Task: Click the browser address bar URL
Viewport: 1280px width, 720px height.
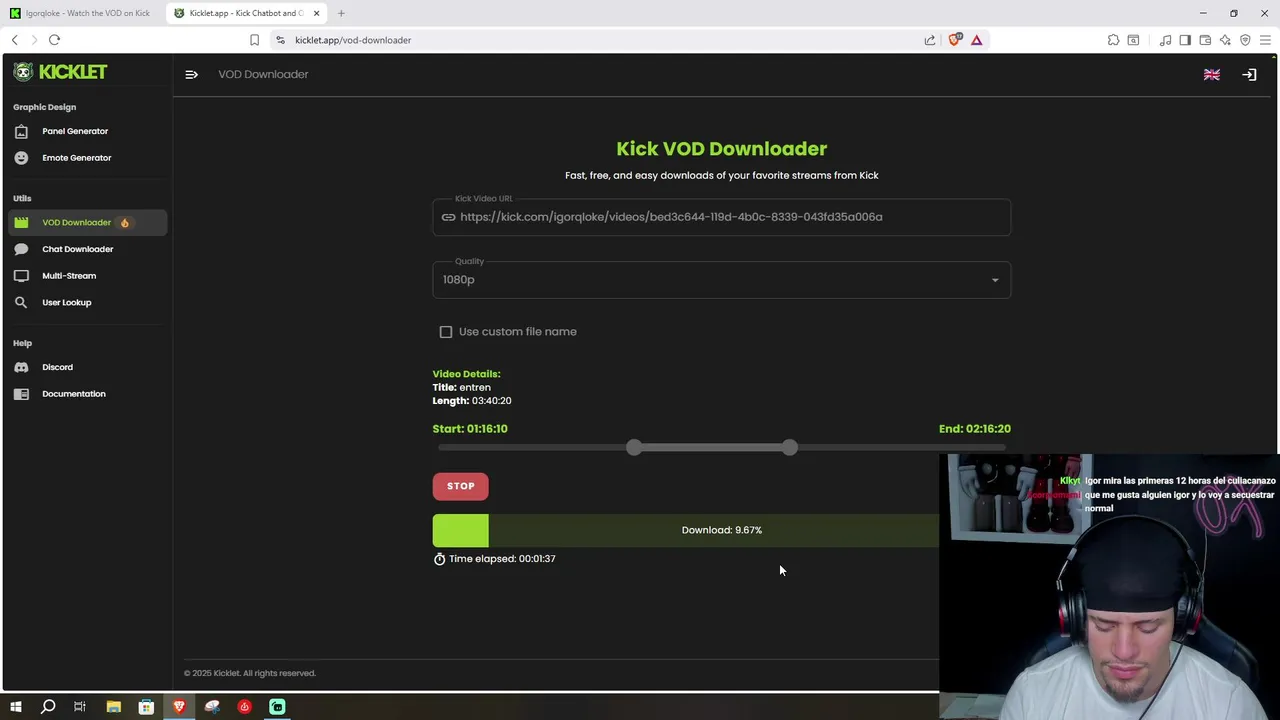Action: pyautogui.click(x=353, y=40)
